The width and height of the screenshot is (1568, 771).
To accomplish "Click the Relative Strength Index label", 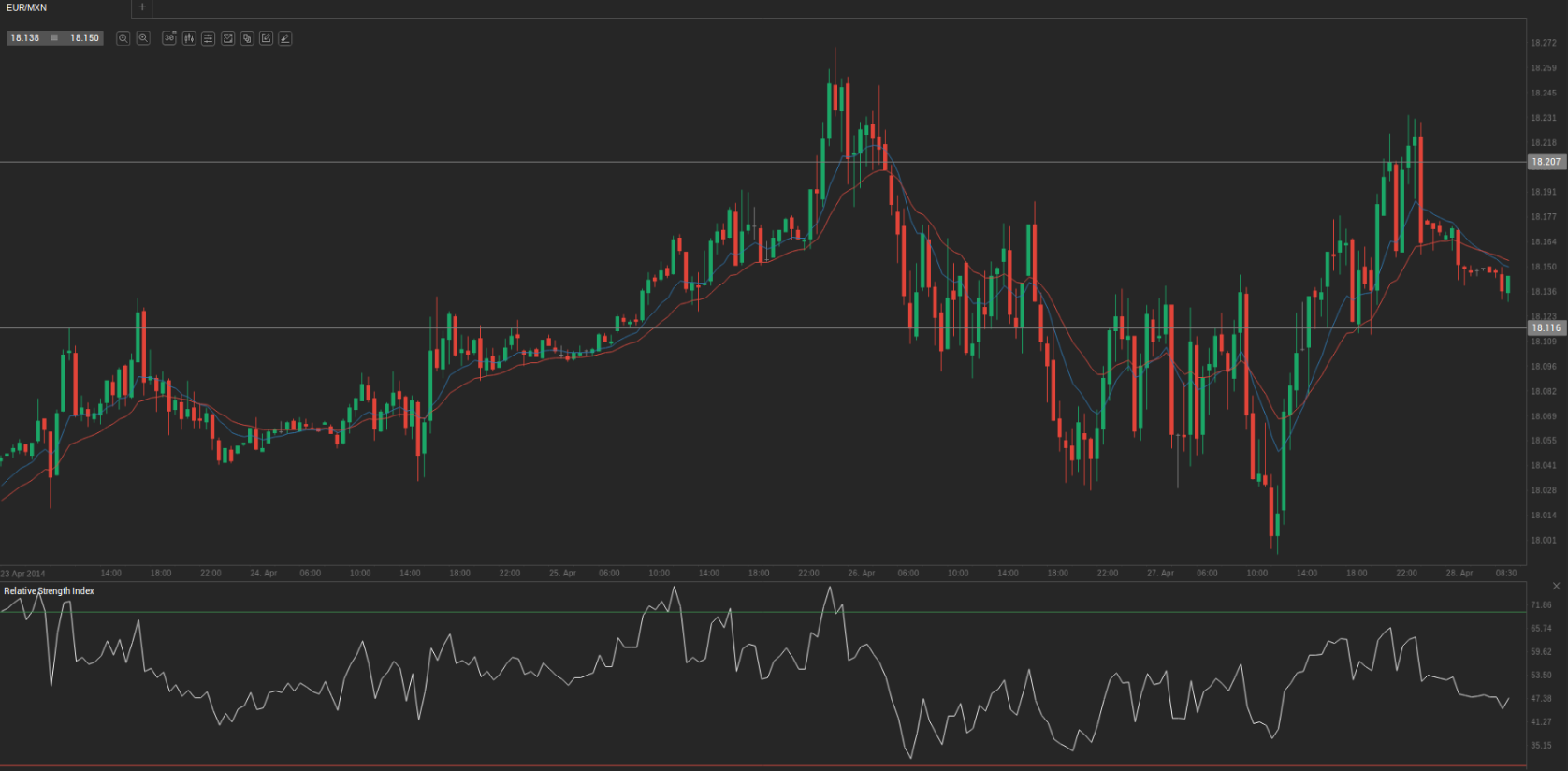I will (49, 591).
